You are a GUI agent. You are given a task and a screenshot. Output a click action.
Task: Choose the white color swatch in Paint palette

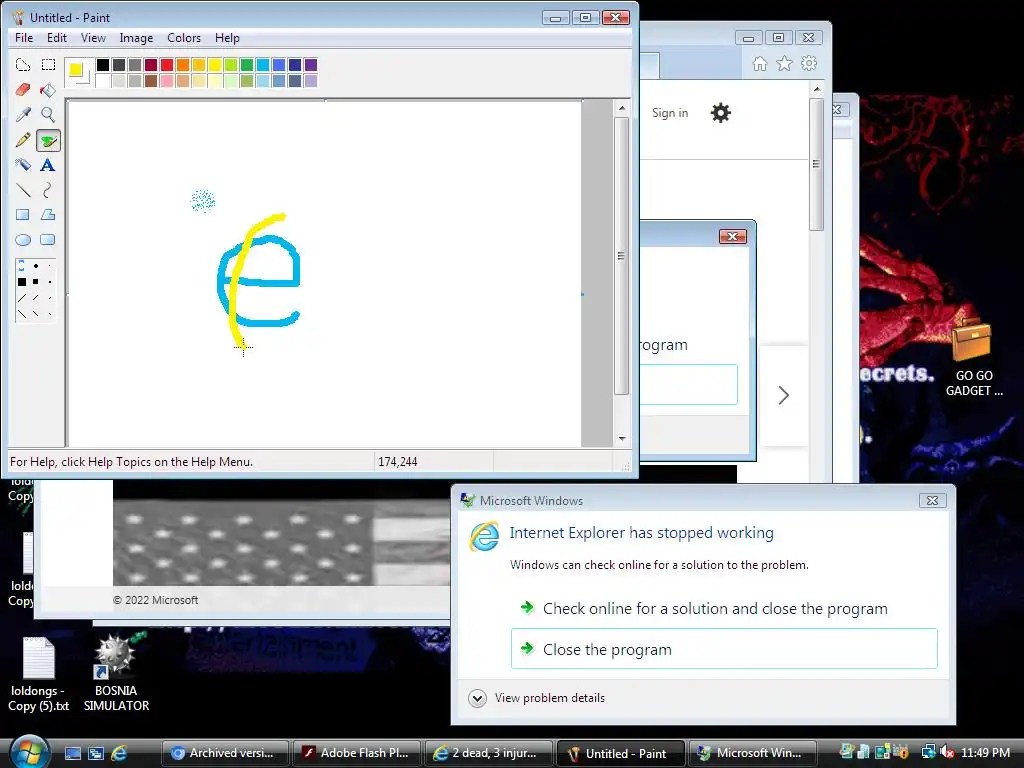[103, 80]
